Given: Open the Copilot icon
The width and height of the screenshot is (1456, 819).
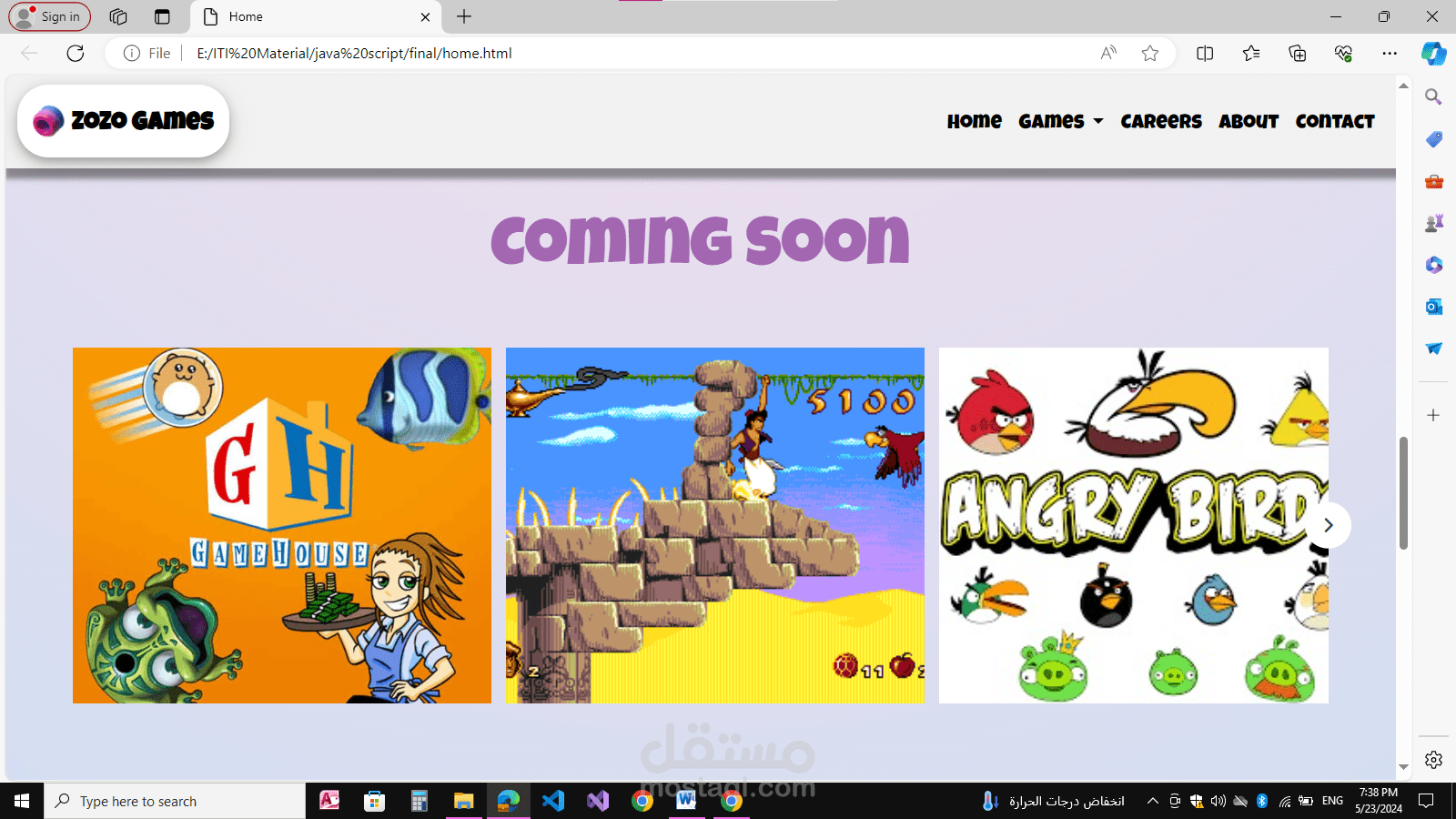Looking at the screenshot, I should [1434, 53].
